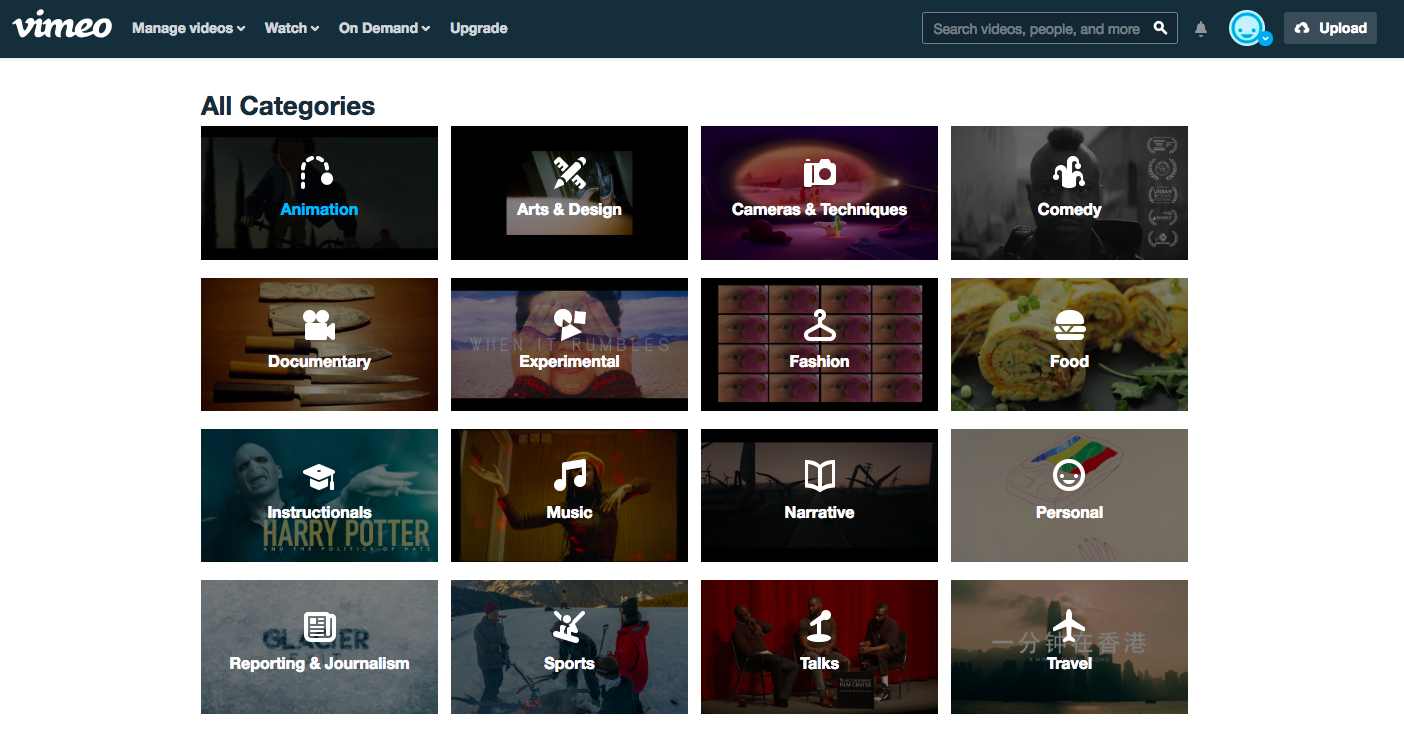1404x740 pixels.
Task: Click the hanger icon on the Fashion tile
Action: point(819,324)
